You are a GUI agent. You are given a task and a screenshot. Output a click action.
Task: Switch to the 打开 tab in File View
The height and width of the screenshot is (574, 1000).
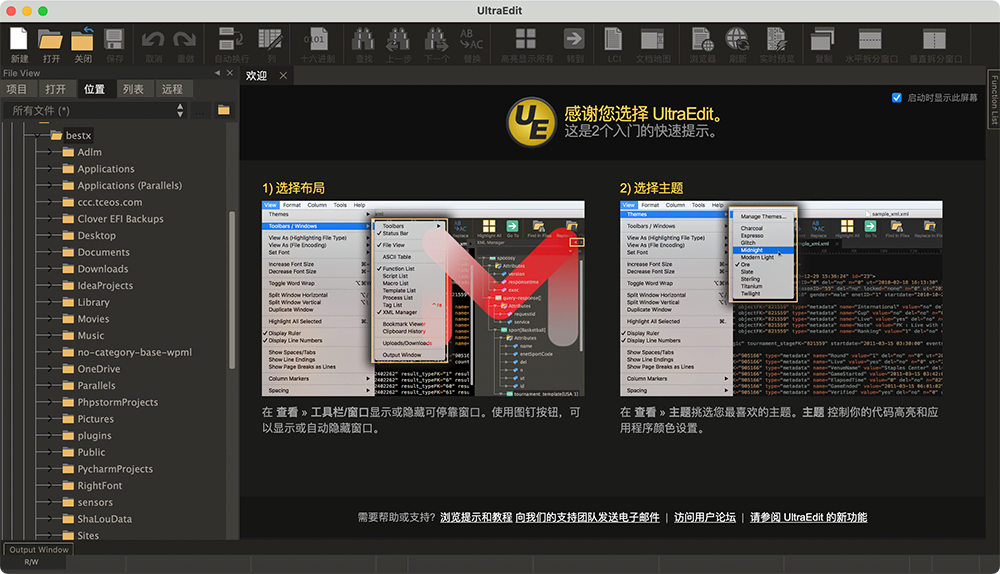point(55,89)
